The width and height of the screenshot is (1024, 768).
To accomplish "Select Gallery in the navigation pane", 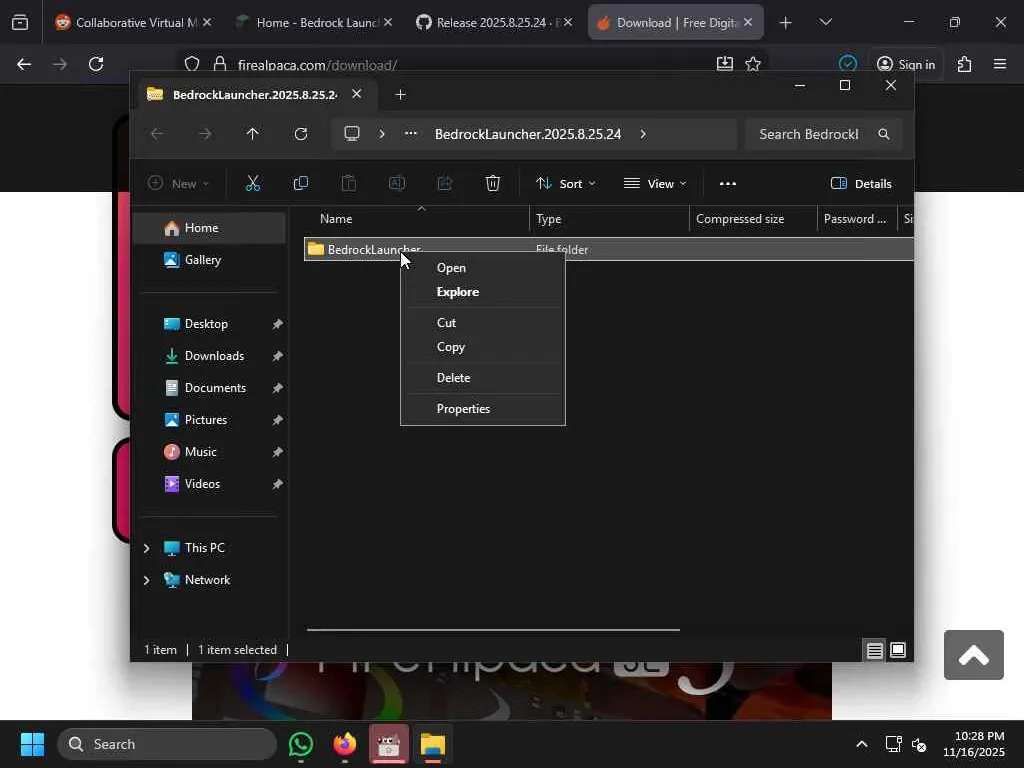I will click(x=210, y=260).
